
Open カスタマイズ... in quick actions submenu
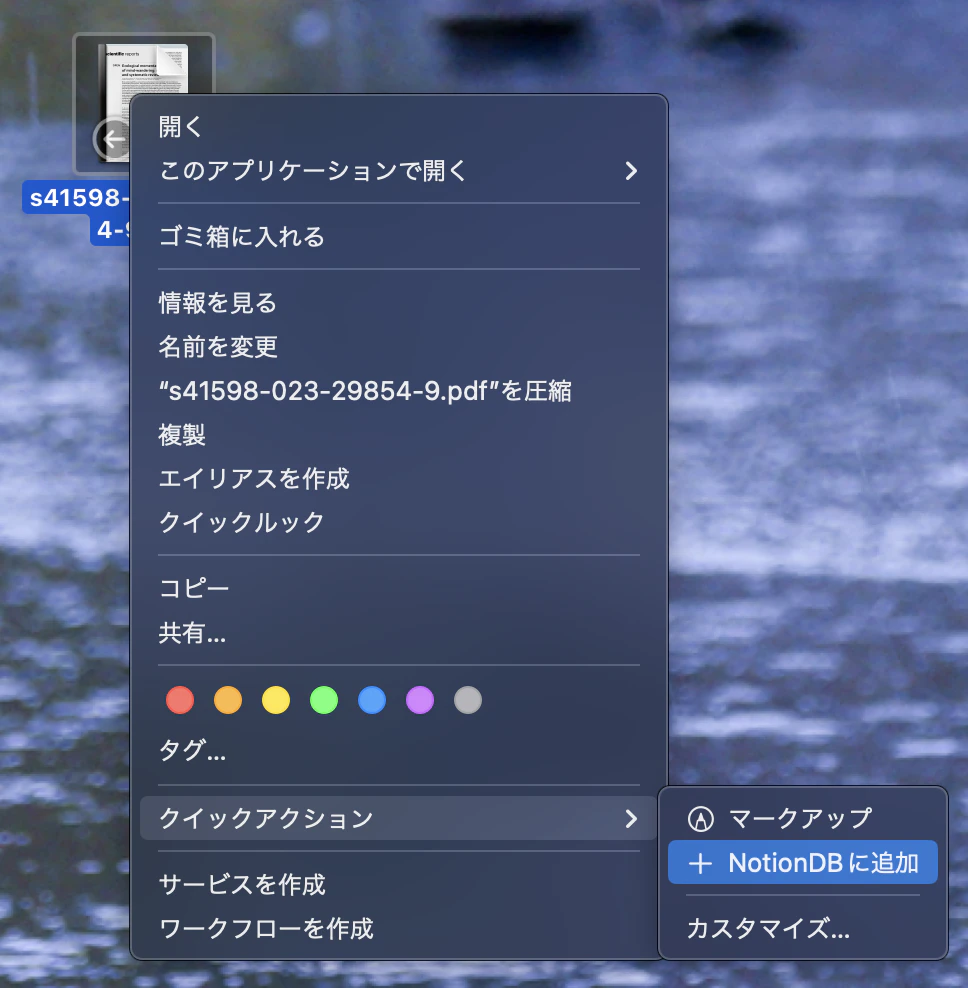point(803,928)
